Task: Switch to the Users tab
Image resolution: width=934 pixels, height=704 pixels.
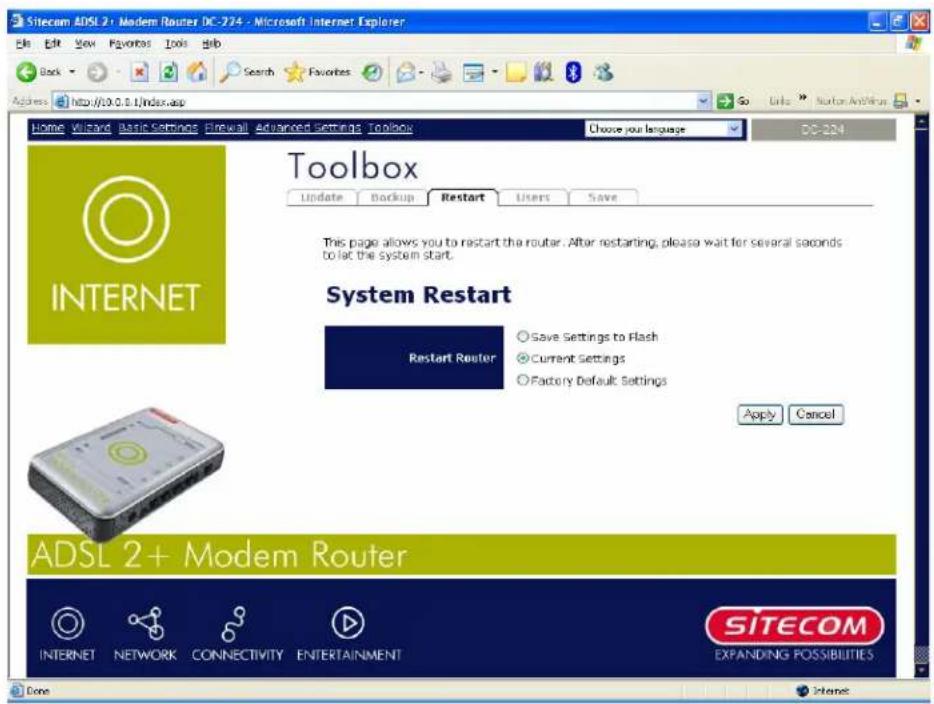Action: click(533, 197)
